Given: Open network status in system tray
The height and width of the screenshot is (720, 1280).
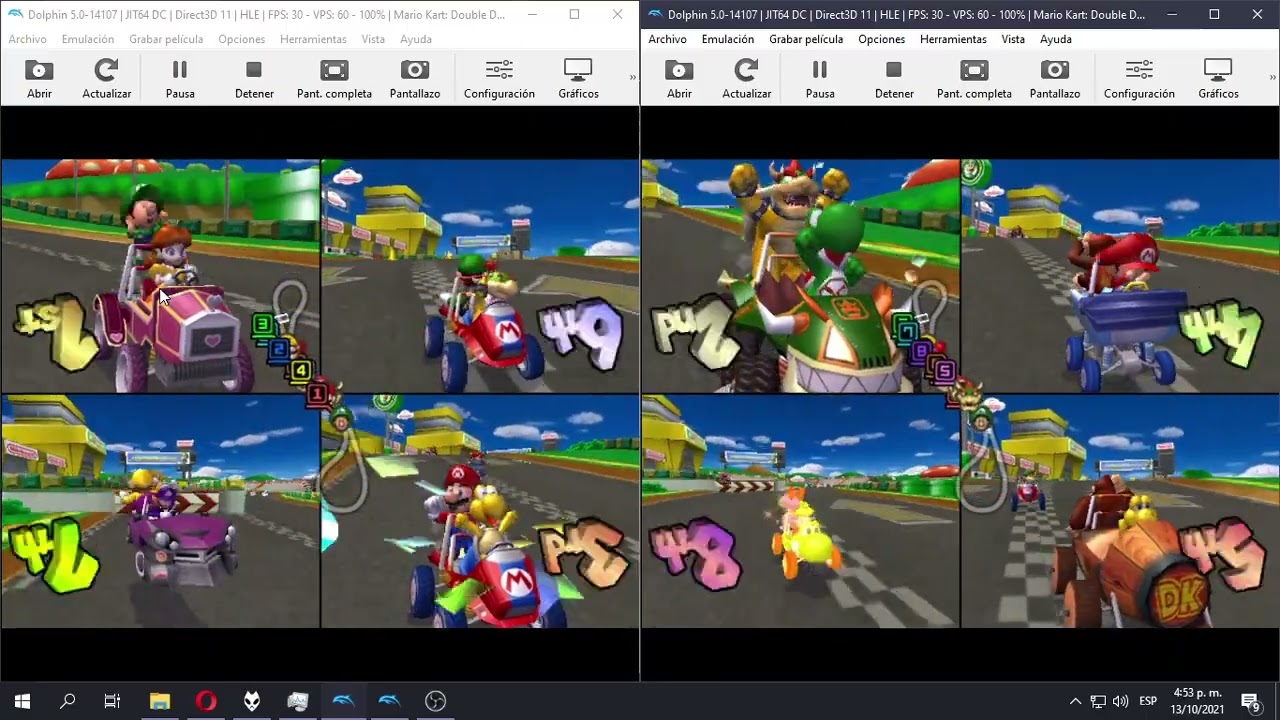Looking at the screenshot, I should coord(1098,701).
